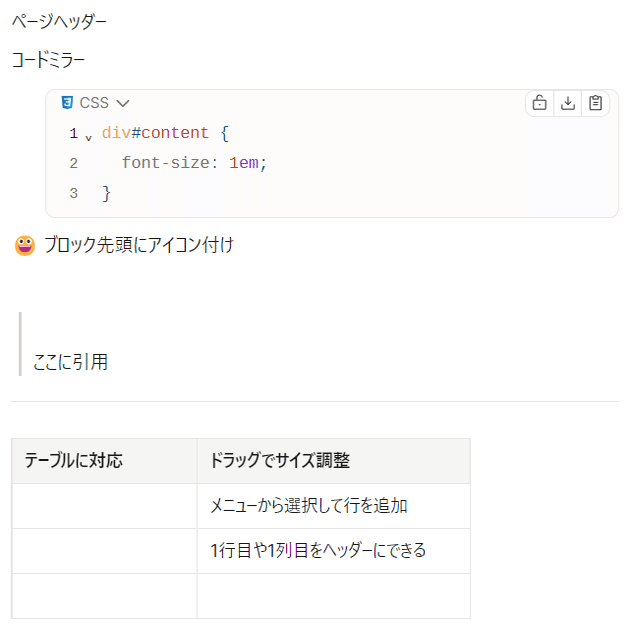Copy code with the clipboard icon

click(x=596, y=103)
